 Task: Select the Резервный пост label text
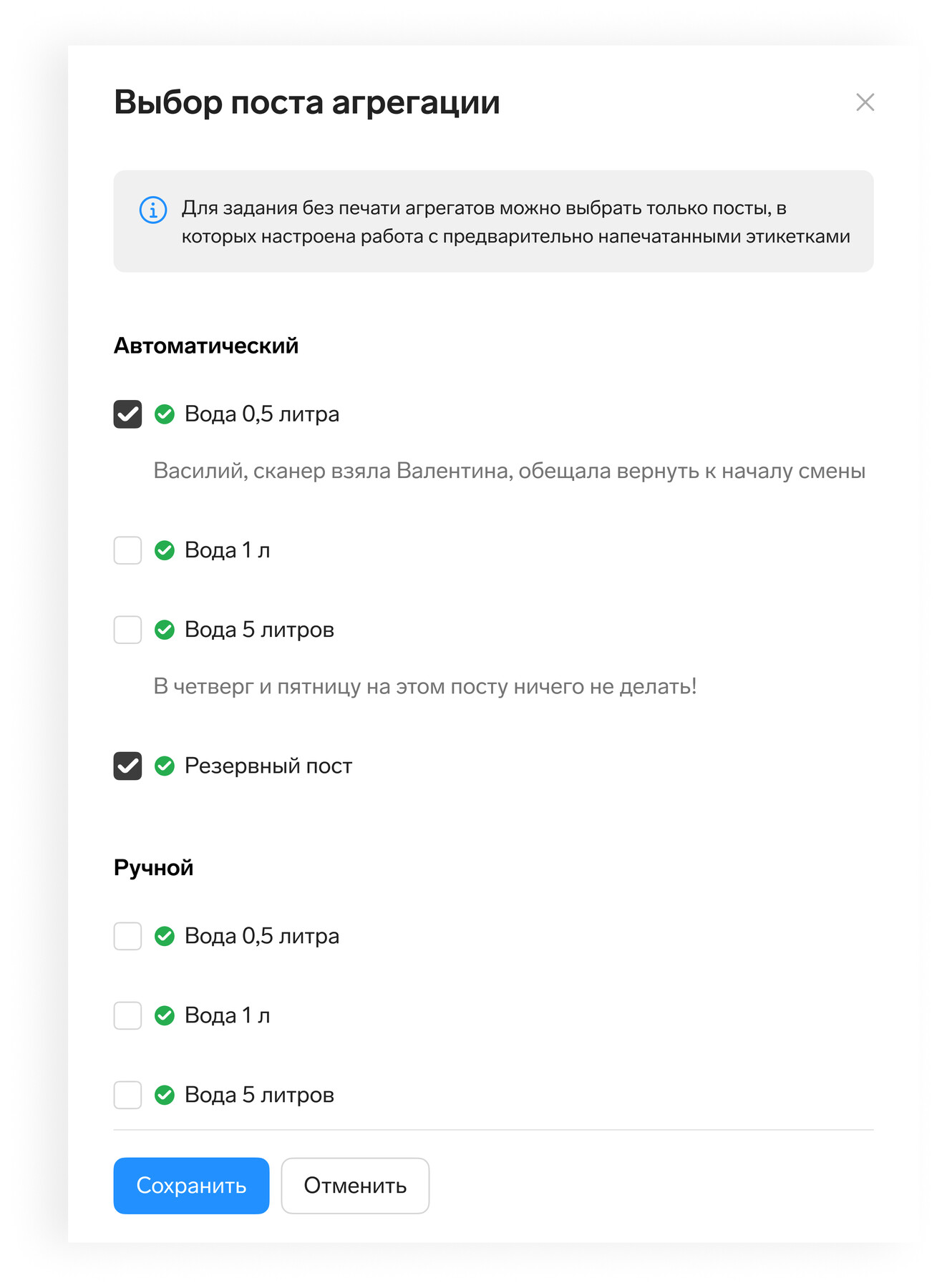click(x=268, y=766)
